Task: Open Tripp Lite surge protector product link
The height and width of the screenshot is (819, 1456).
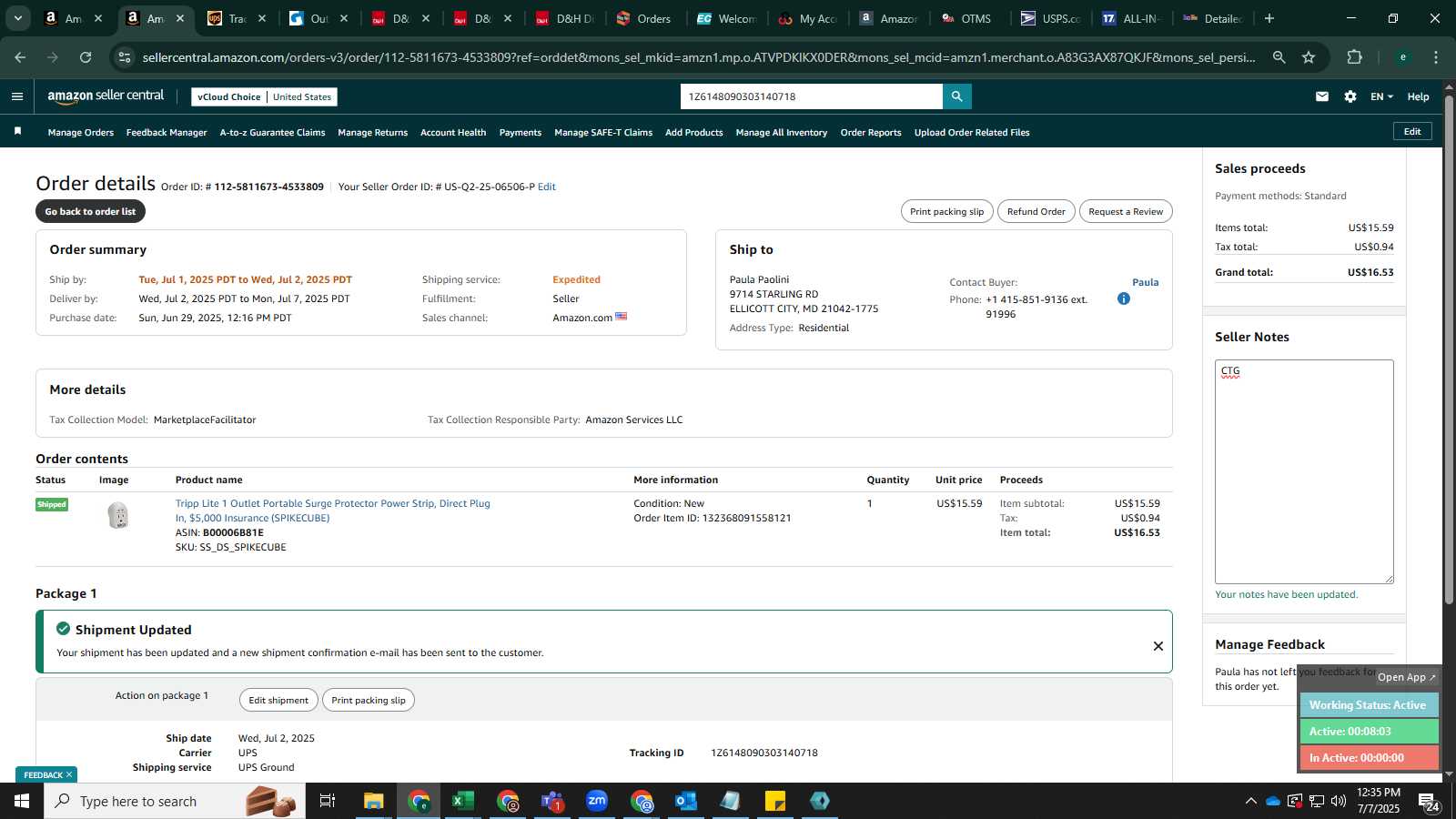Action: point(333,511)
